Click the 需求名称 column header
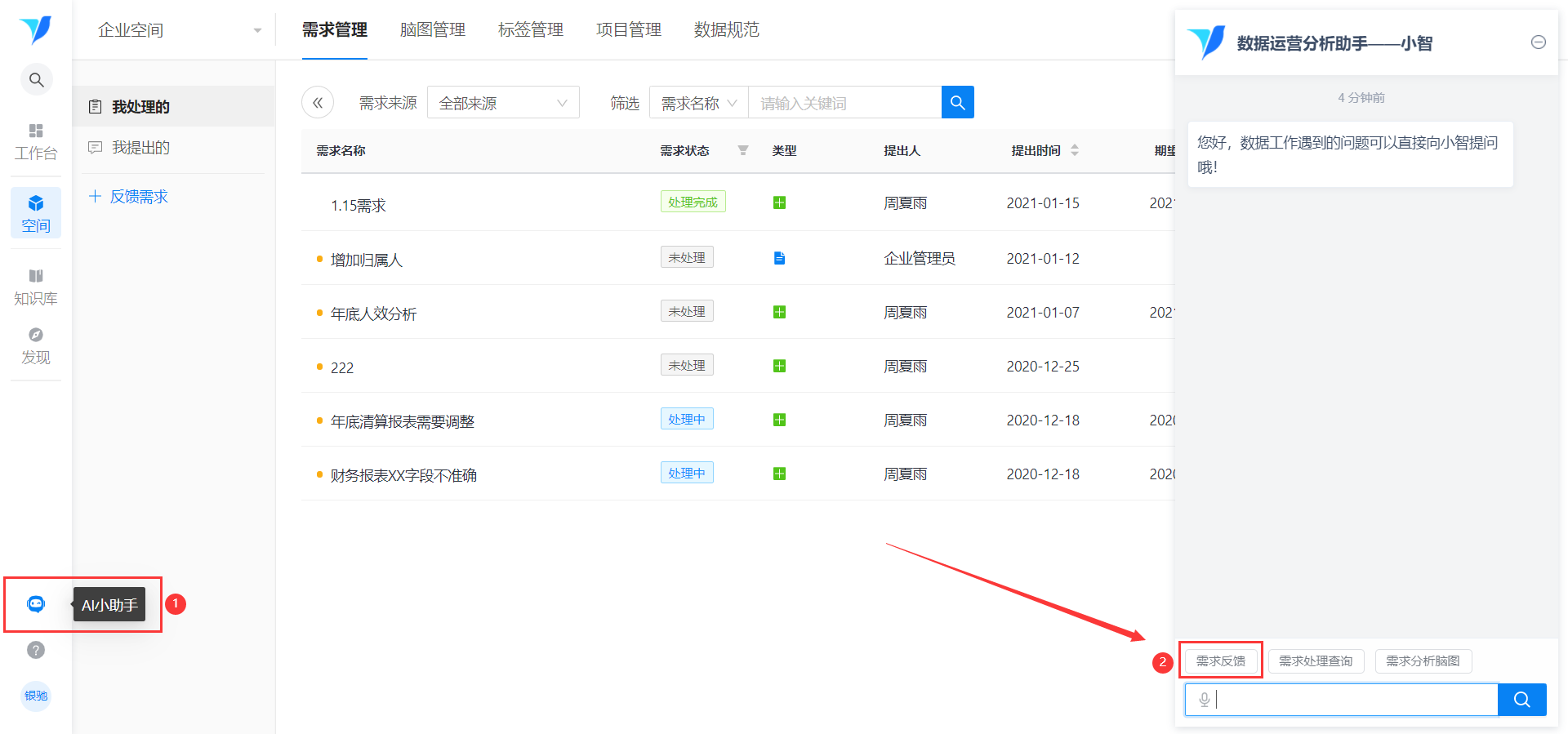Screen dimensions: 1568x734 point(341,151)
